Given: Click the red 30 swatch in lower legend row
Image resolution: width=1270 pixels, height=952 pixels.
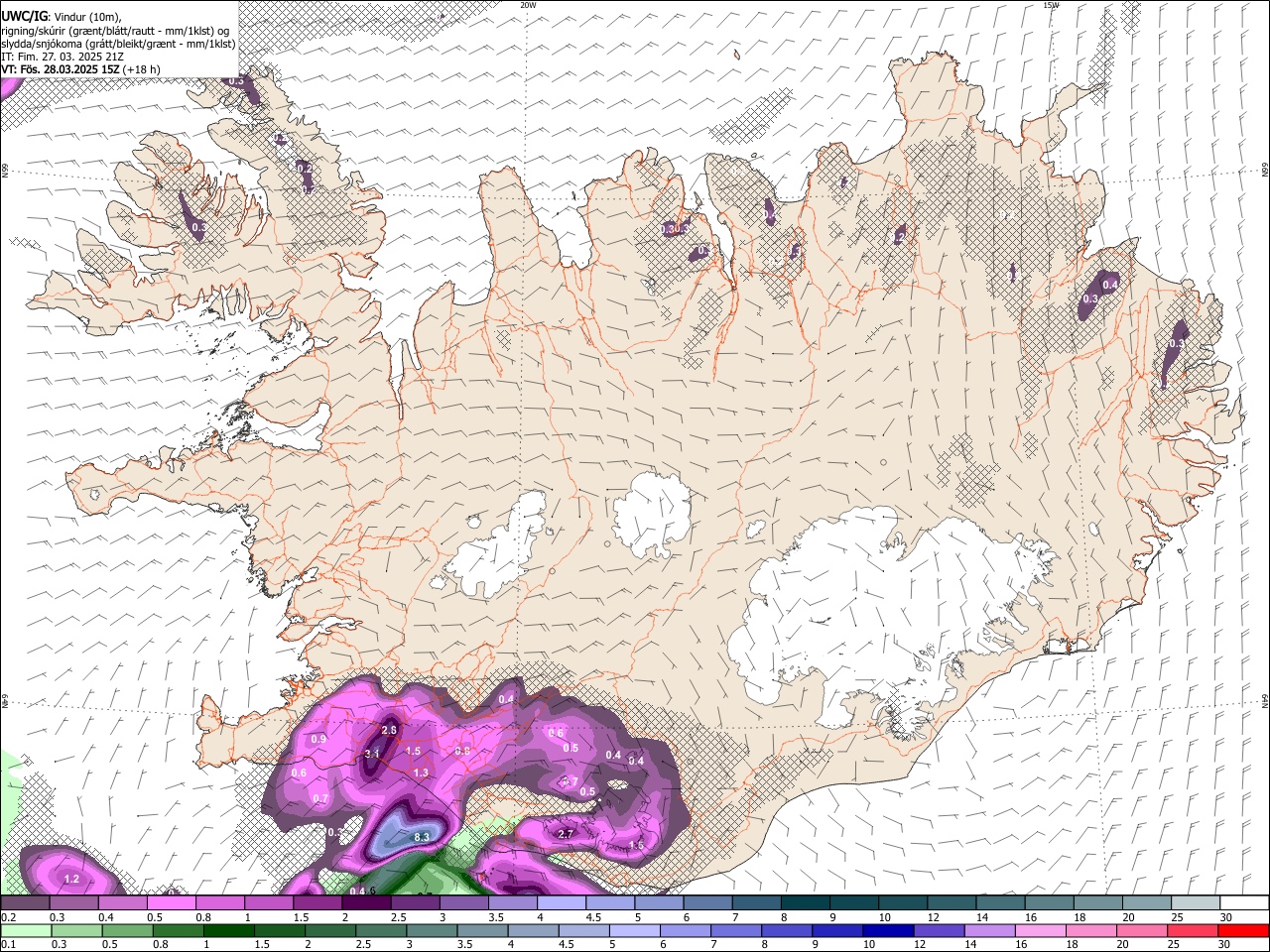Looking at the screenshot, I should point(1243,931).
